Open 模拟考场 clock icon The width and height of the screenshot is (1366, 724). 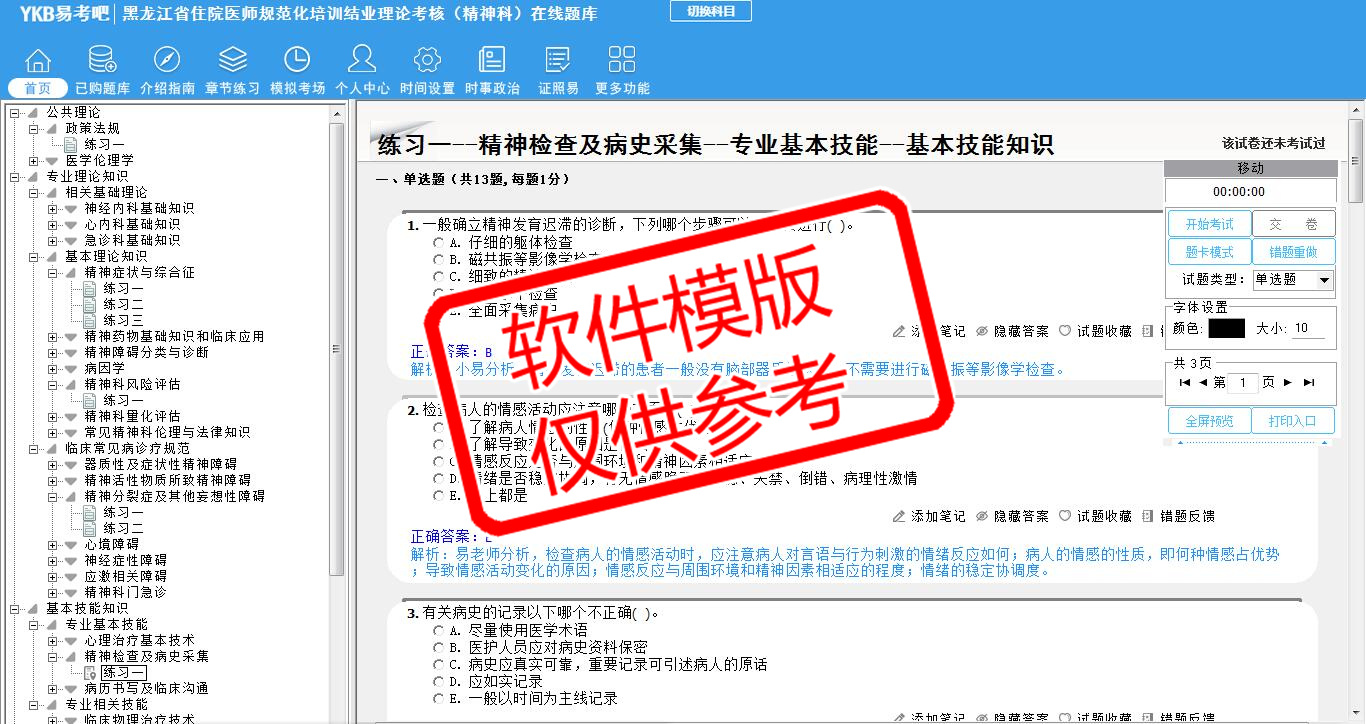coord(297,60)
